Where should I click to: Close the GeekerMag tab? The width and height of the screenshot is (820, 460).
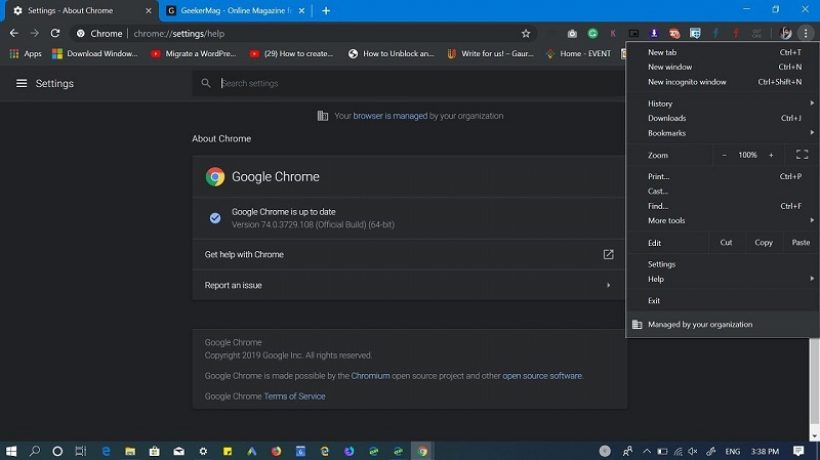pos(302,10)
